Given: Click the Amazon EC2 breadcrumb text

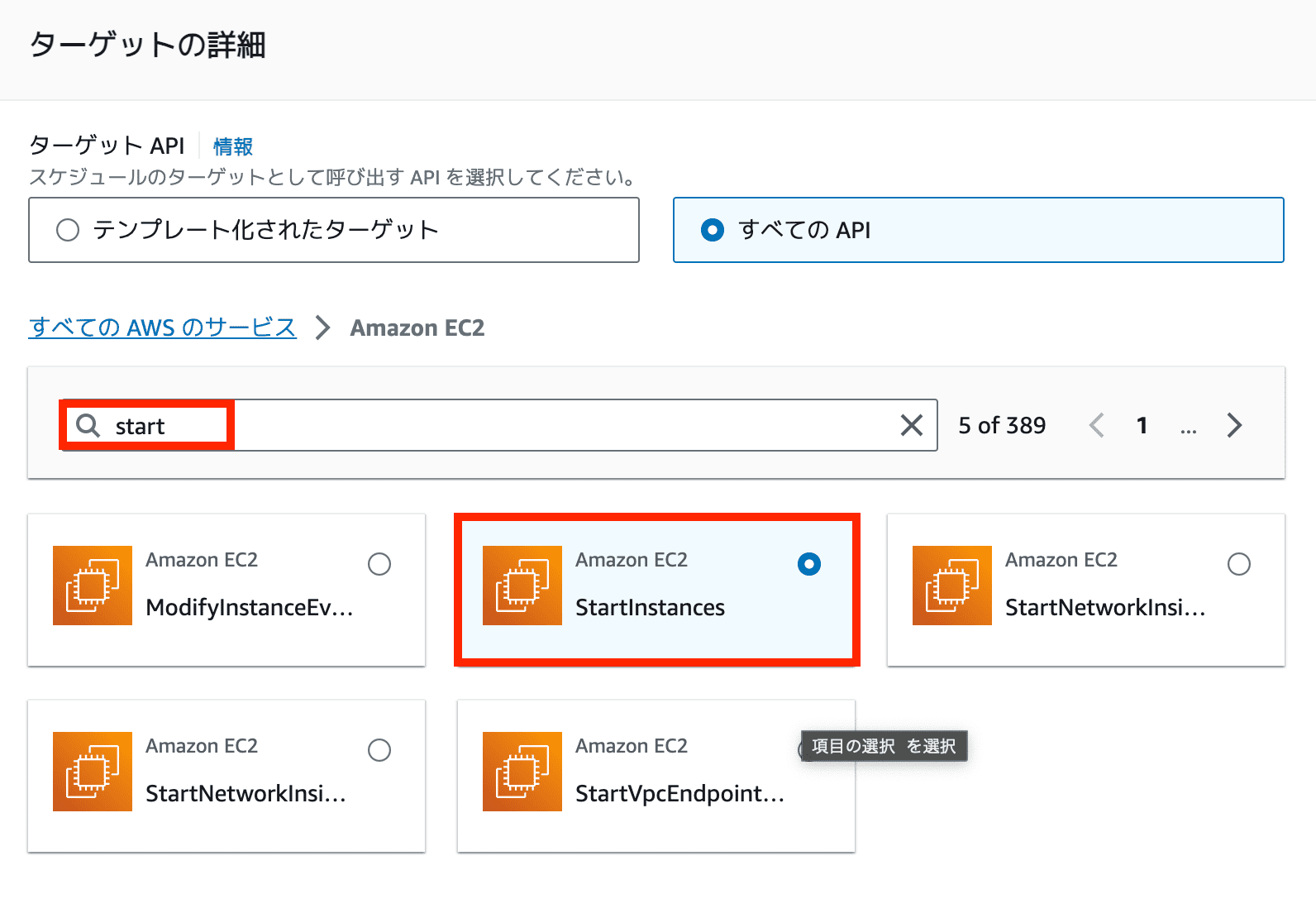Looking at the screenshot, I should pos(417,328).
